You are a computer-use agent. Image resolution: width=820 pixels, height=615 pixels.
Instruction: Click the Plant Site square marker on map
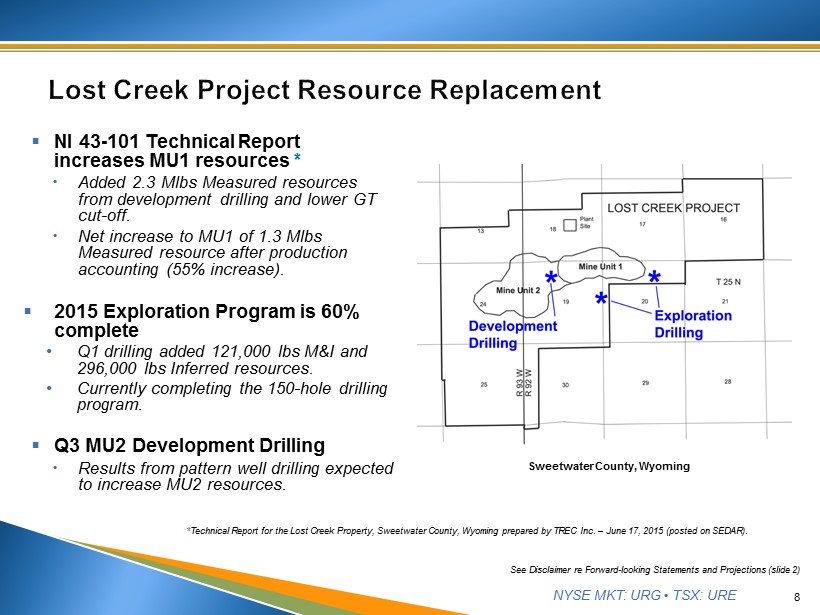tap(571, 225)
